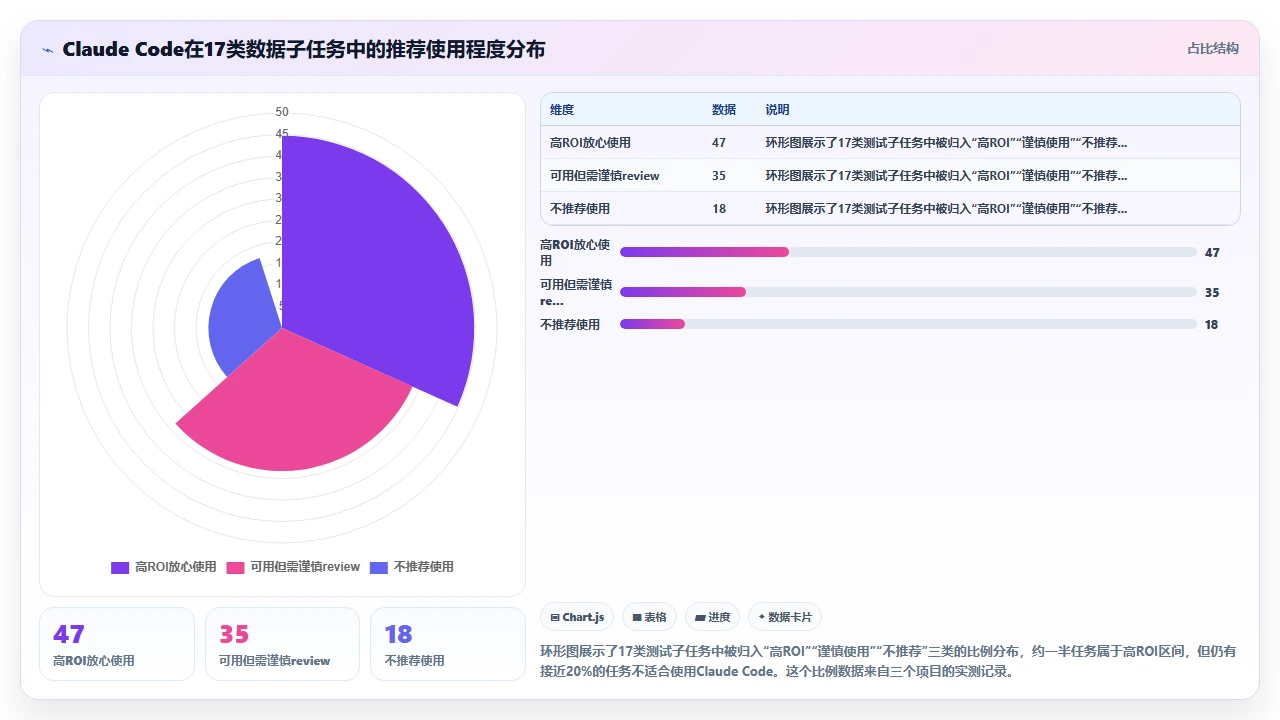Click the 数据卡片 tag
The width and height of the screenshot is (1280, 720).
pyautogui.click(x=785, y=617)
